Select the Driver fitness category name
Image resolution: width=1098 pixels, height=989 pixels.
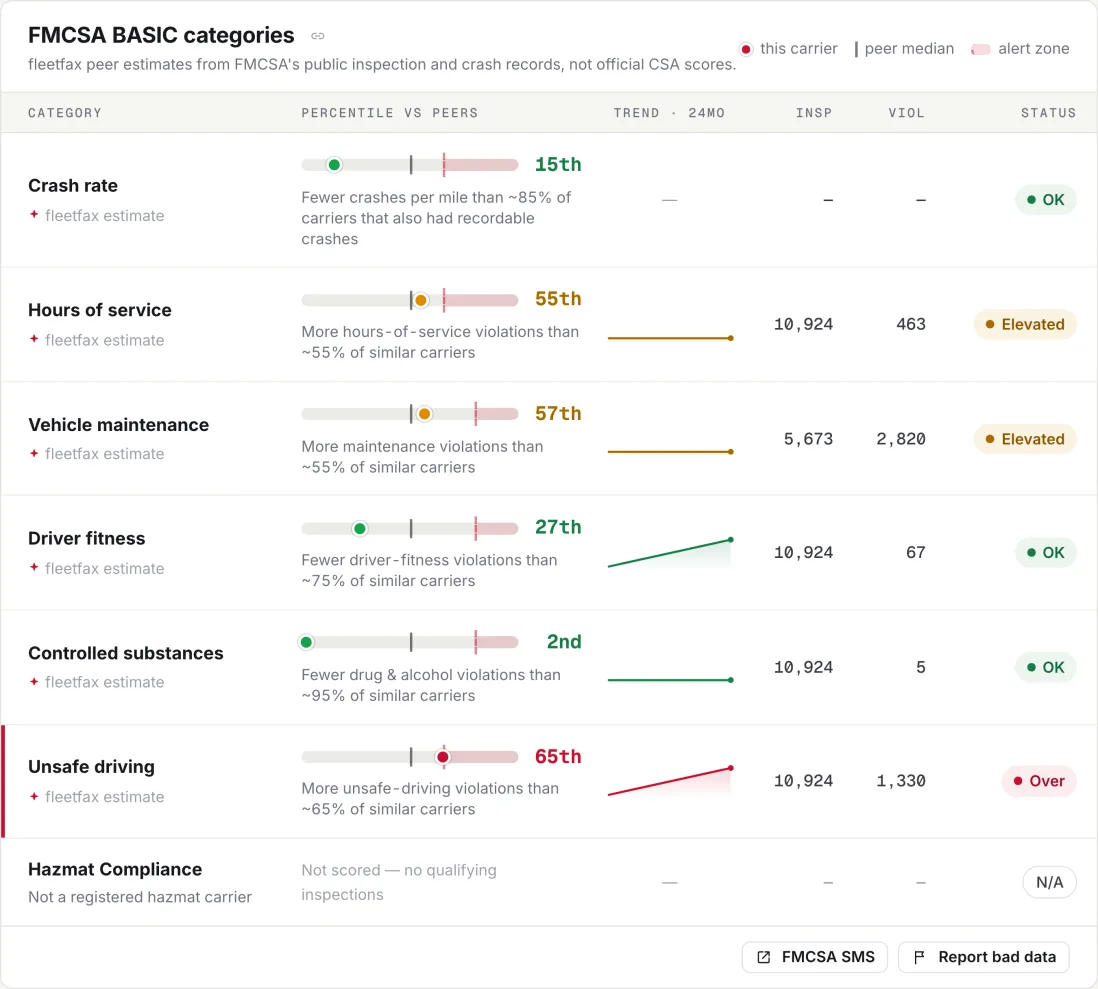pyautogui.click(x=87, y=538)
